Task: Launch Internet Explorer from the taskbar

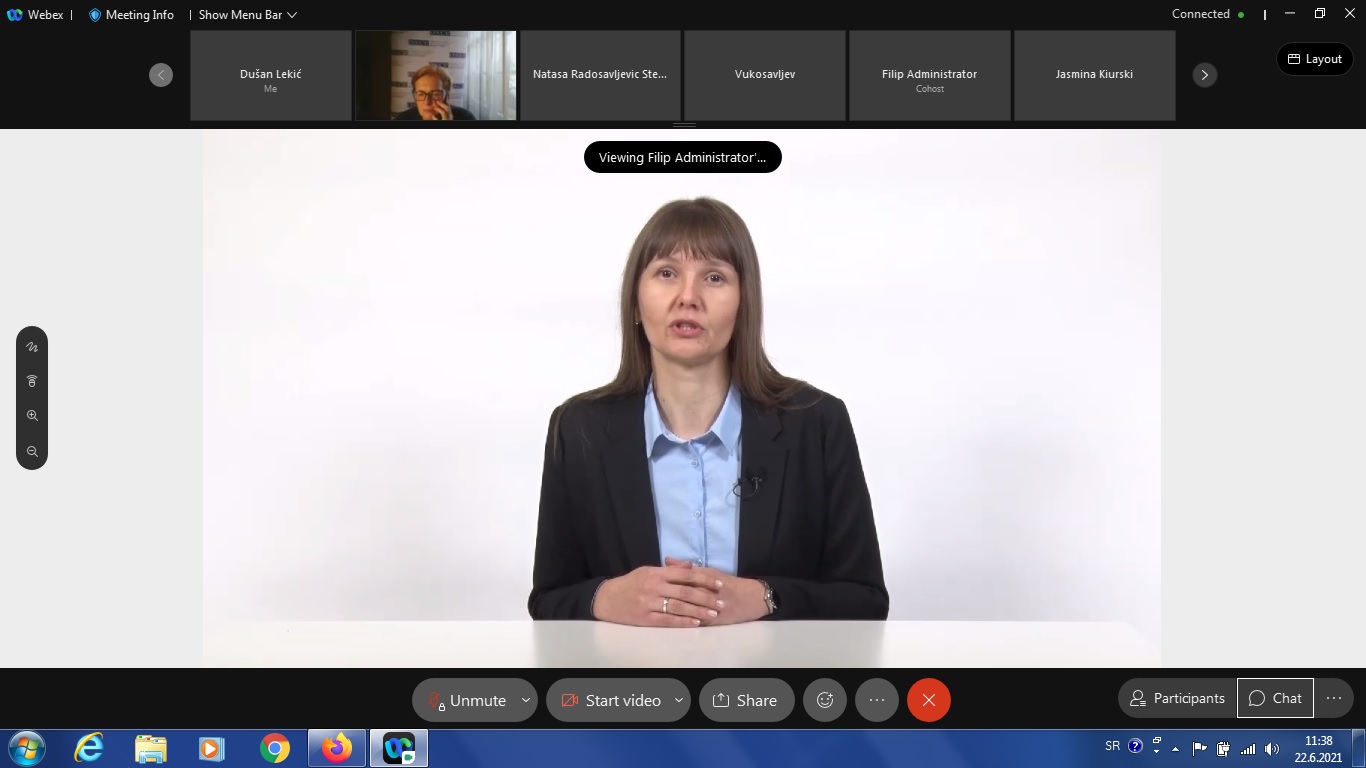Action: click(x=89, y=748)
